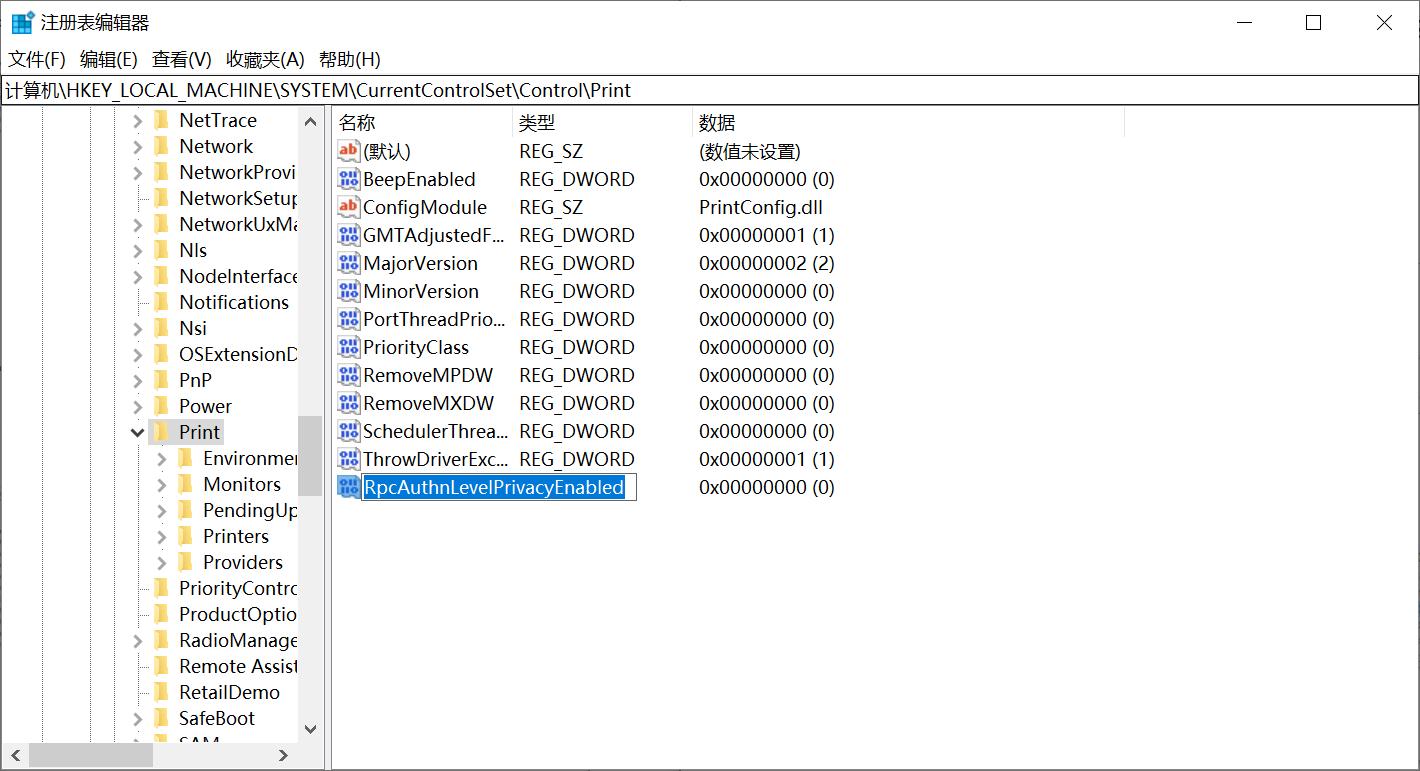Click the ab icon next to (默认)
The image size is (1420, 771).
(348, 151)
